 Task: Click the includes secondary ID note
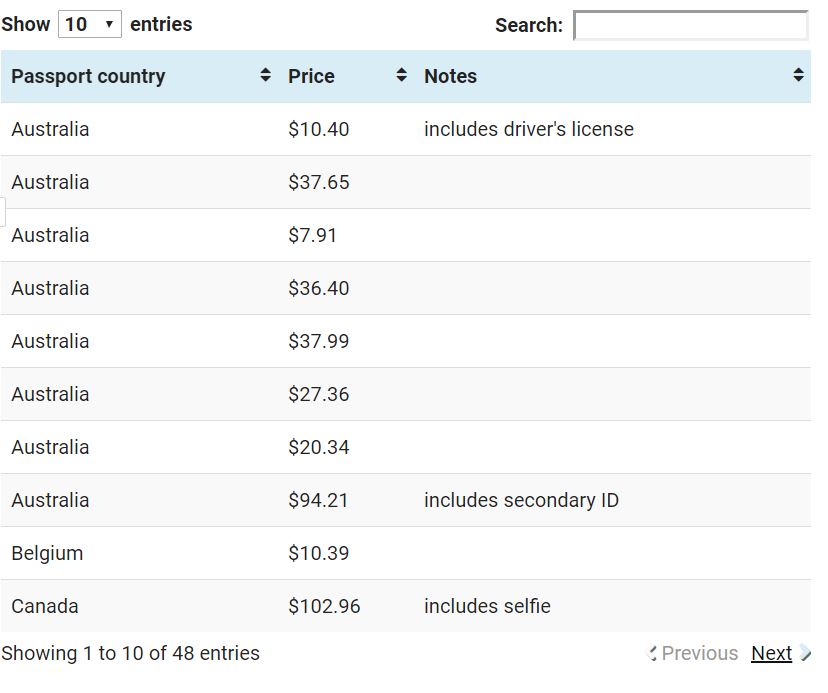pyautogui.click(x=521, y=500)
